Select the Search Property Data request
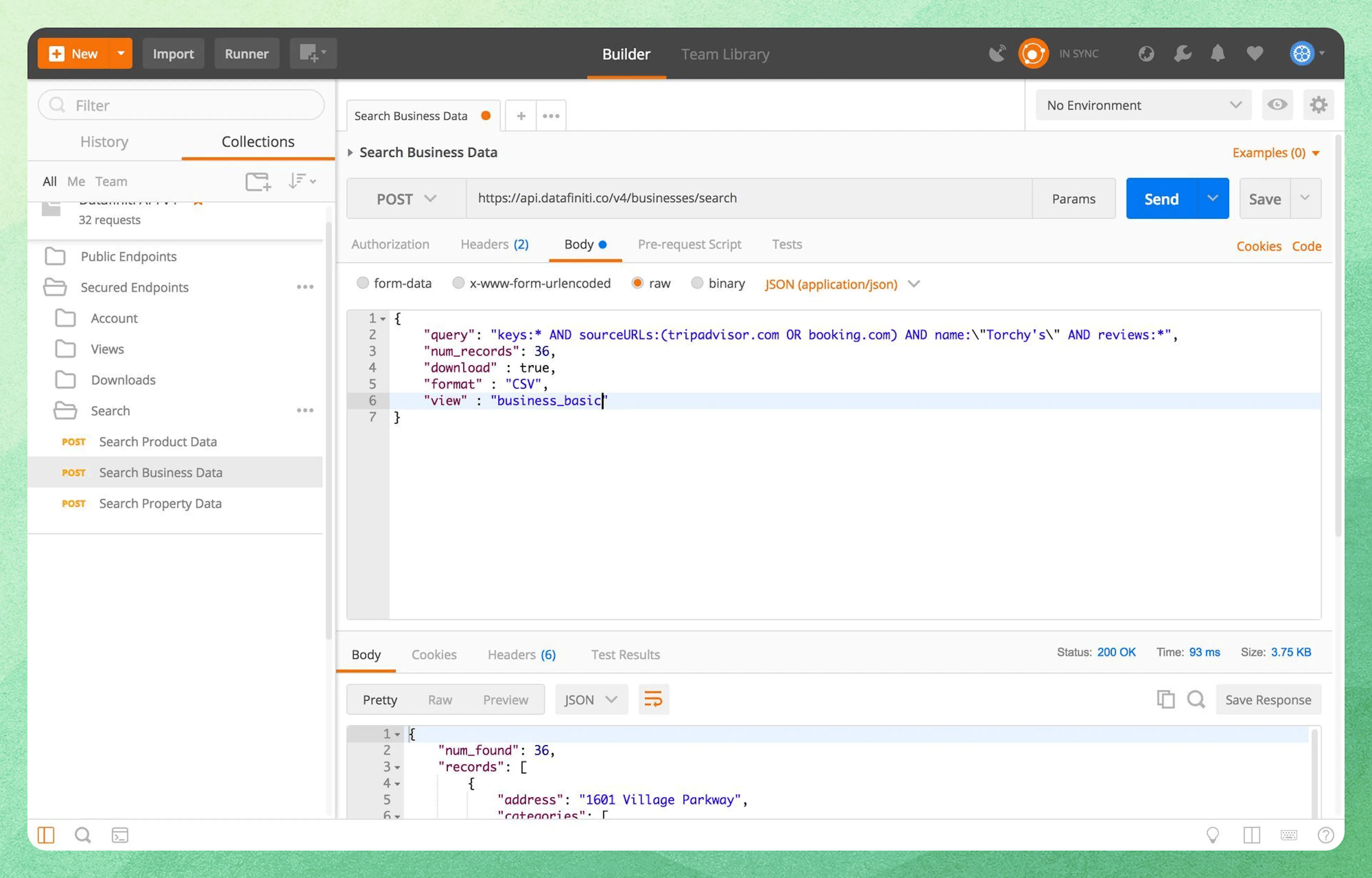This screenshot has width=1372, height=878. [160, 503]
